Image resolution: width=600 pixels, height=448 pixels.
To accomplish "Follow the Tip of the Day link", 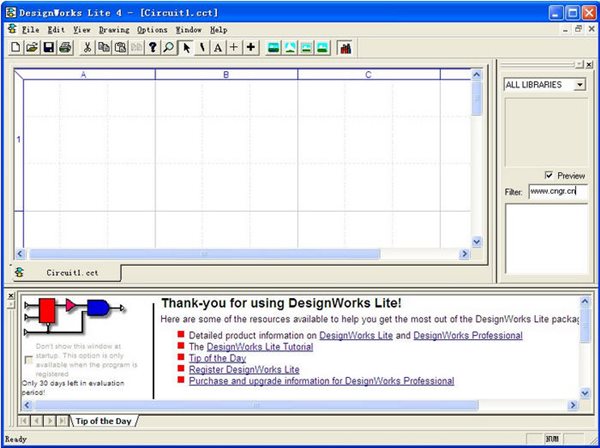I will [x=217, y=358].
